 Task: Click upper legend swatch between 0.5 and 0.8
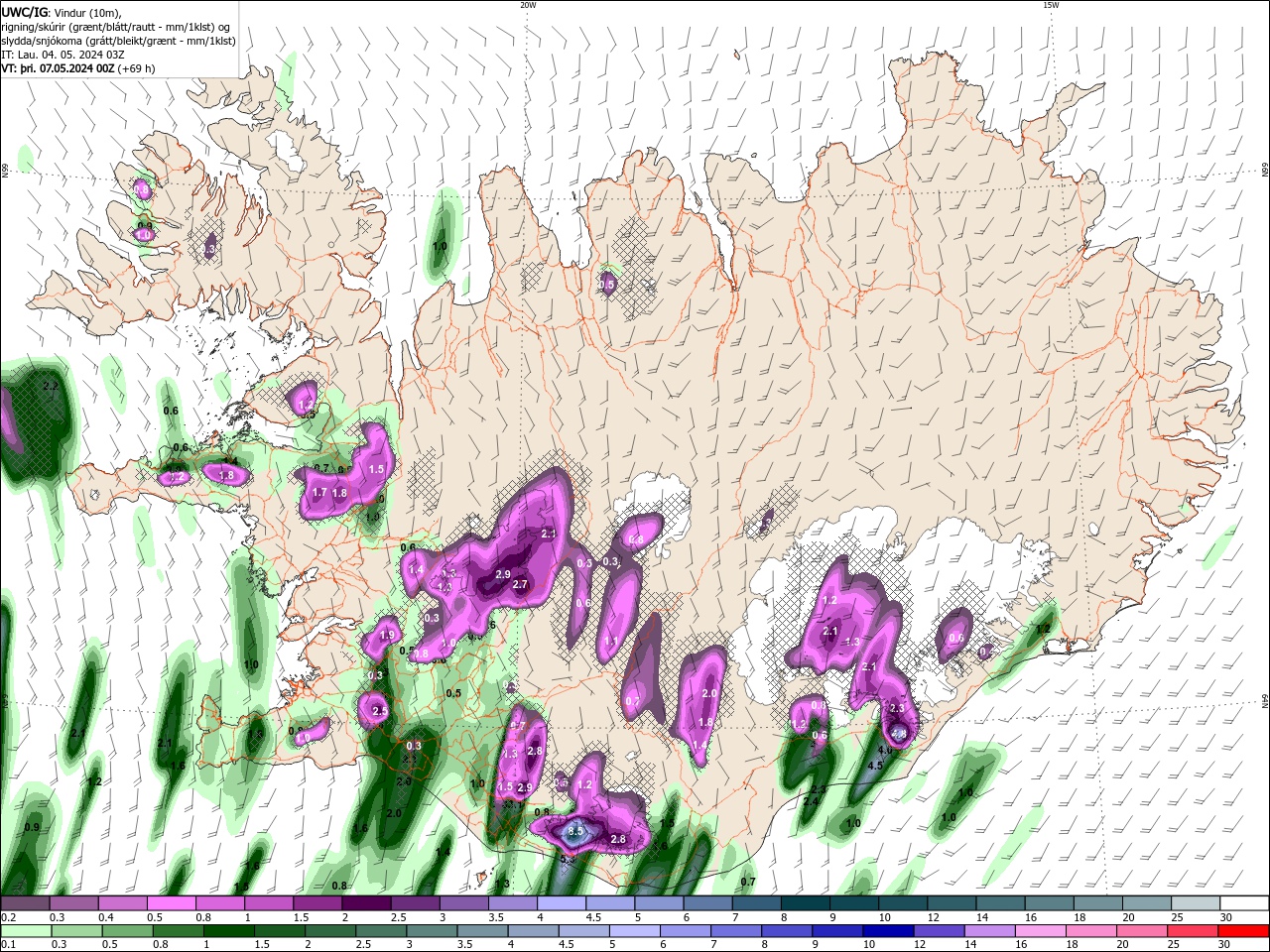[x=171, y=903]
